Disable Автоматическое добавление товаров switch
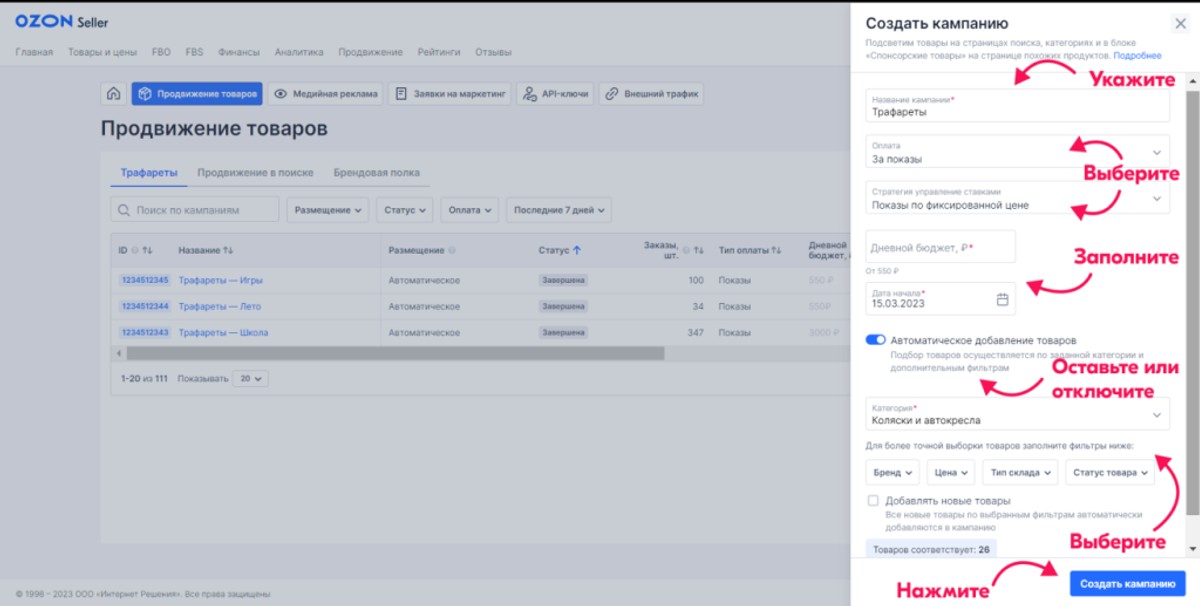1200x606 pixels. (875, 340)
